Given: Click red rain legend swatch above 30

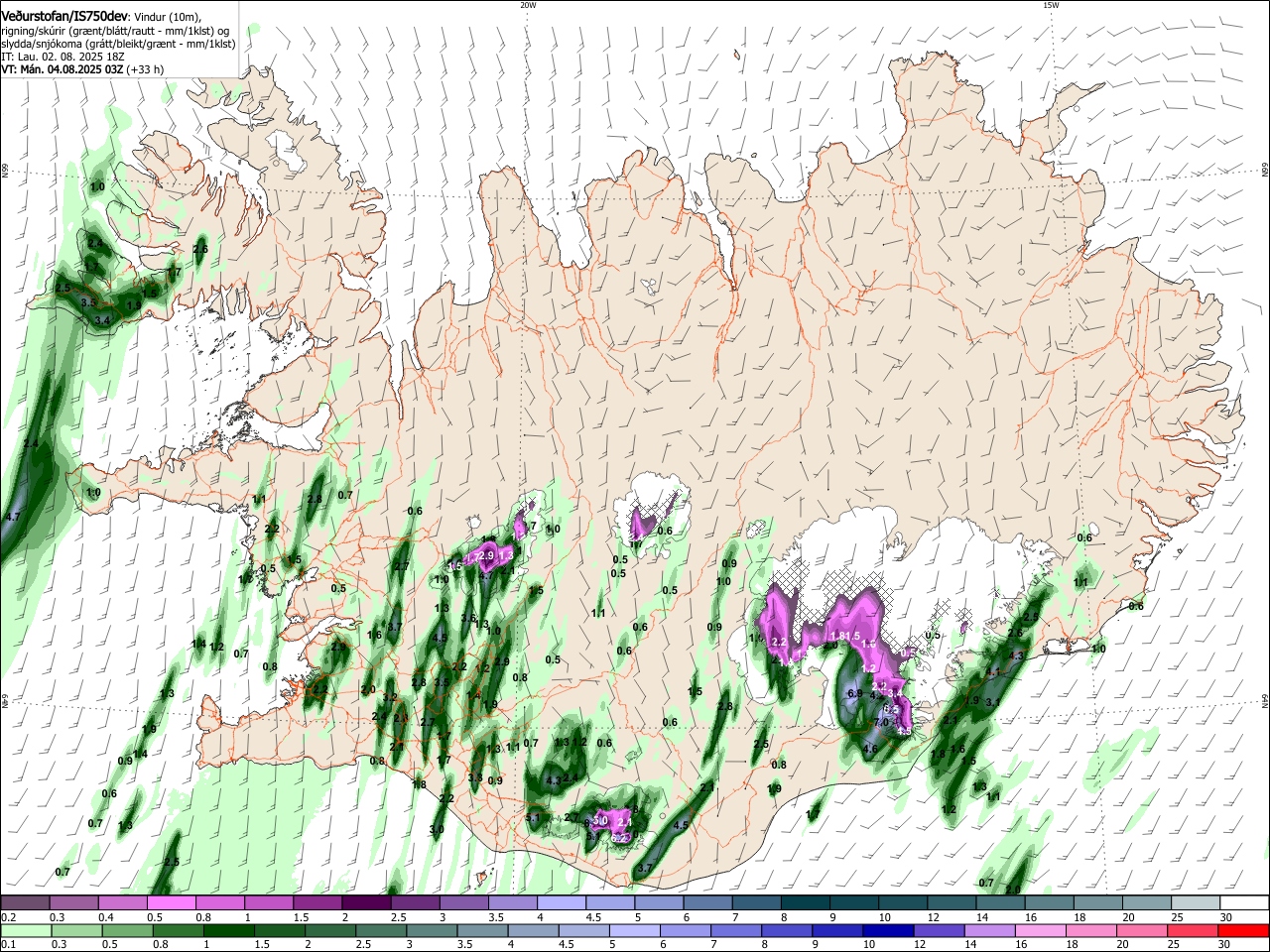Looking at the screenshot, I should (1245, 930).
